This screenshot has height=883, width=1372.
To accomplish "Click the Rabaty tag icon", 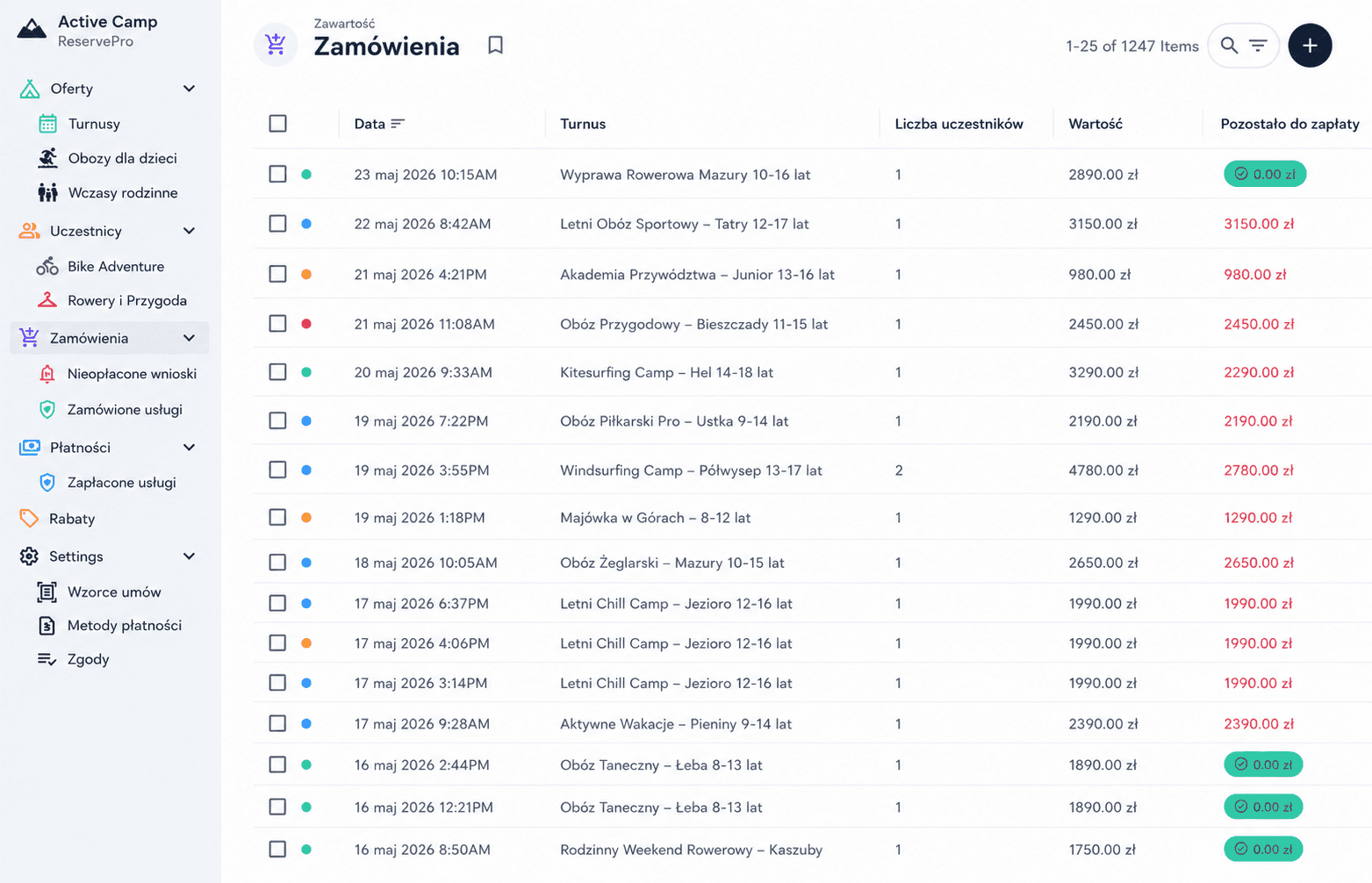I will 29,519.
